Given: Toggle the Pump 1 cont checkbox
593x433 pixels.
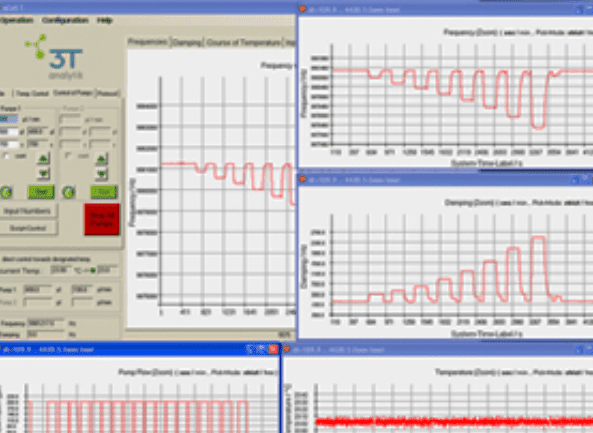Looking at the screenshot, I should [x=7, y=156].
